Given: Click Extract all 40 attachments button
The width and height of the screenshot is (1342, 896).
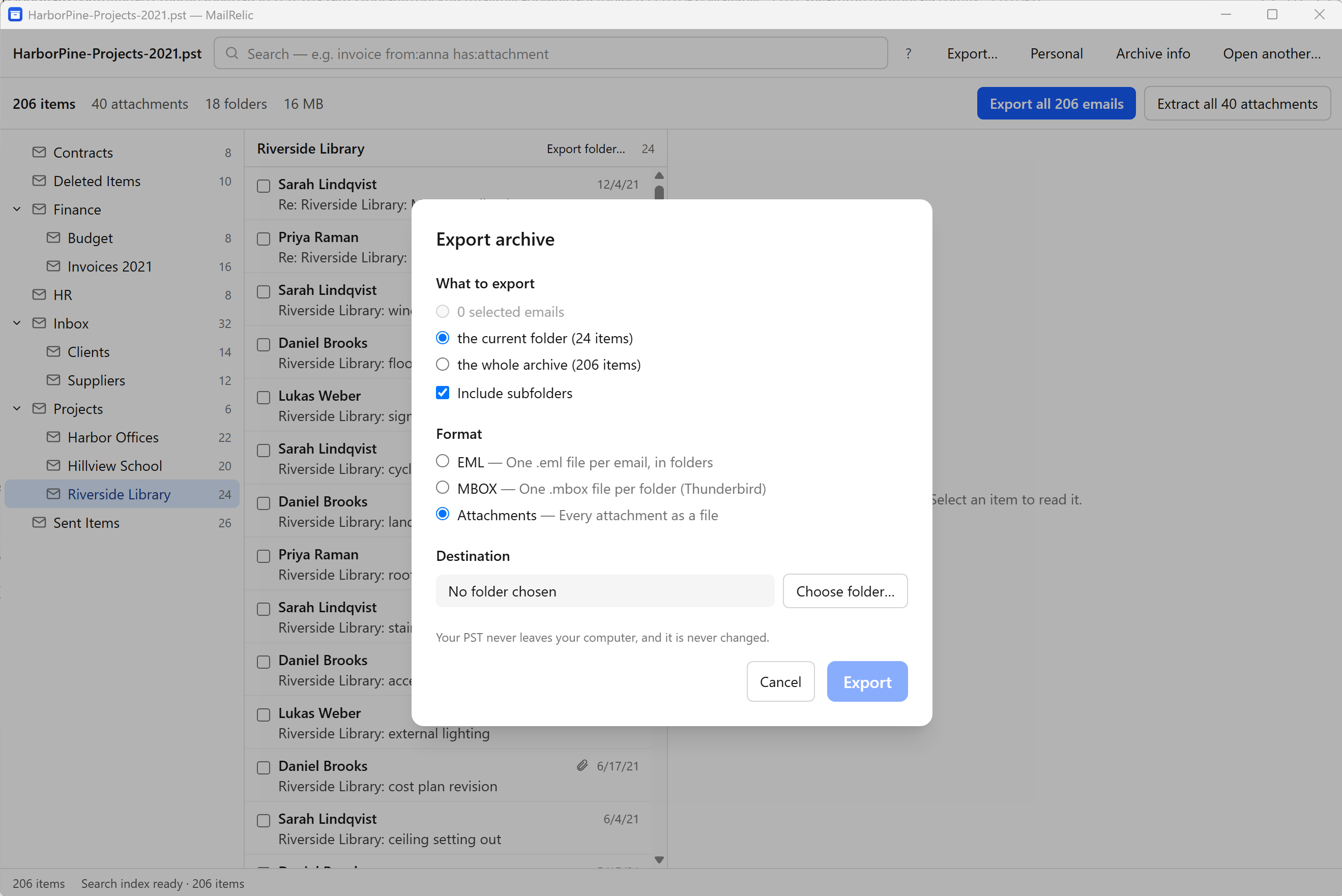Looking at the screenshot, I should click(x=1237, y=103).
